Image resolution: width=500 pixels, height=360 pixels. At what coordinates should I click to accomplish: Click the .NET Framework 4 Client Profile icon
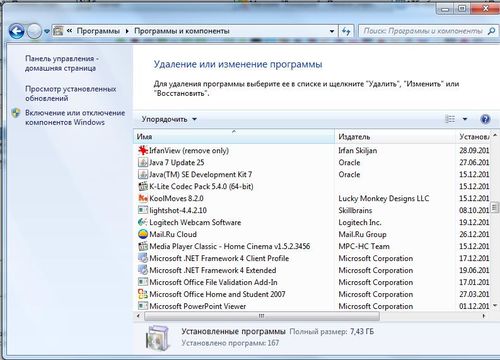143,258
